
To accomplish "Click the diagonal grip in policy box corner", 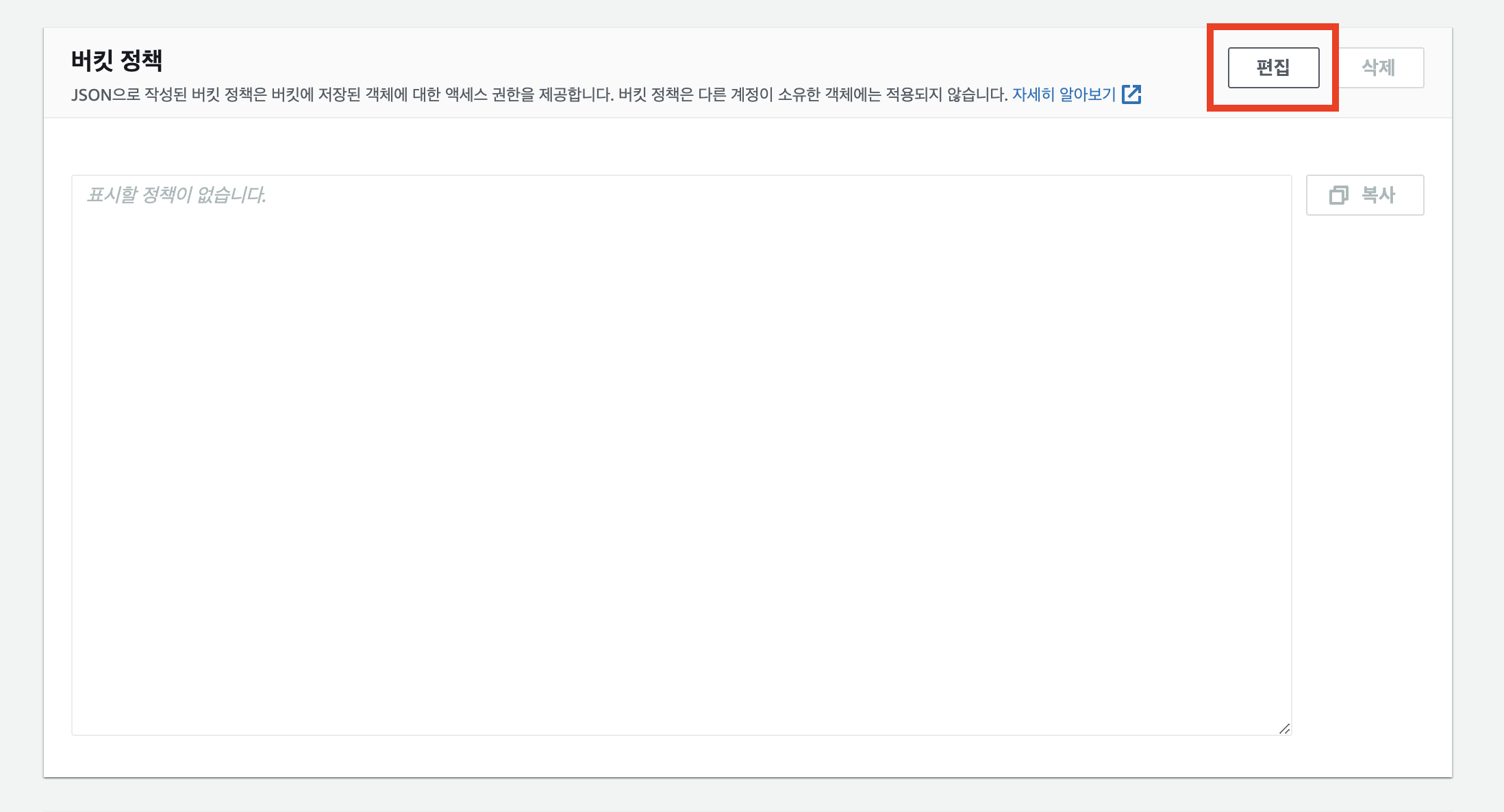I will click(x=1284, y=728).
